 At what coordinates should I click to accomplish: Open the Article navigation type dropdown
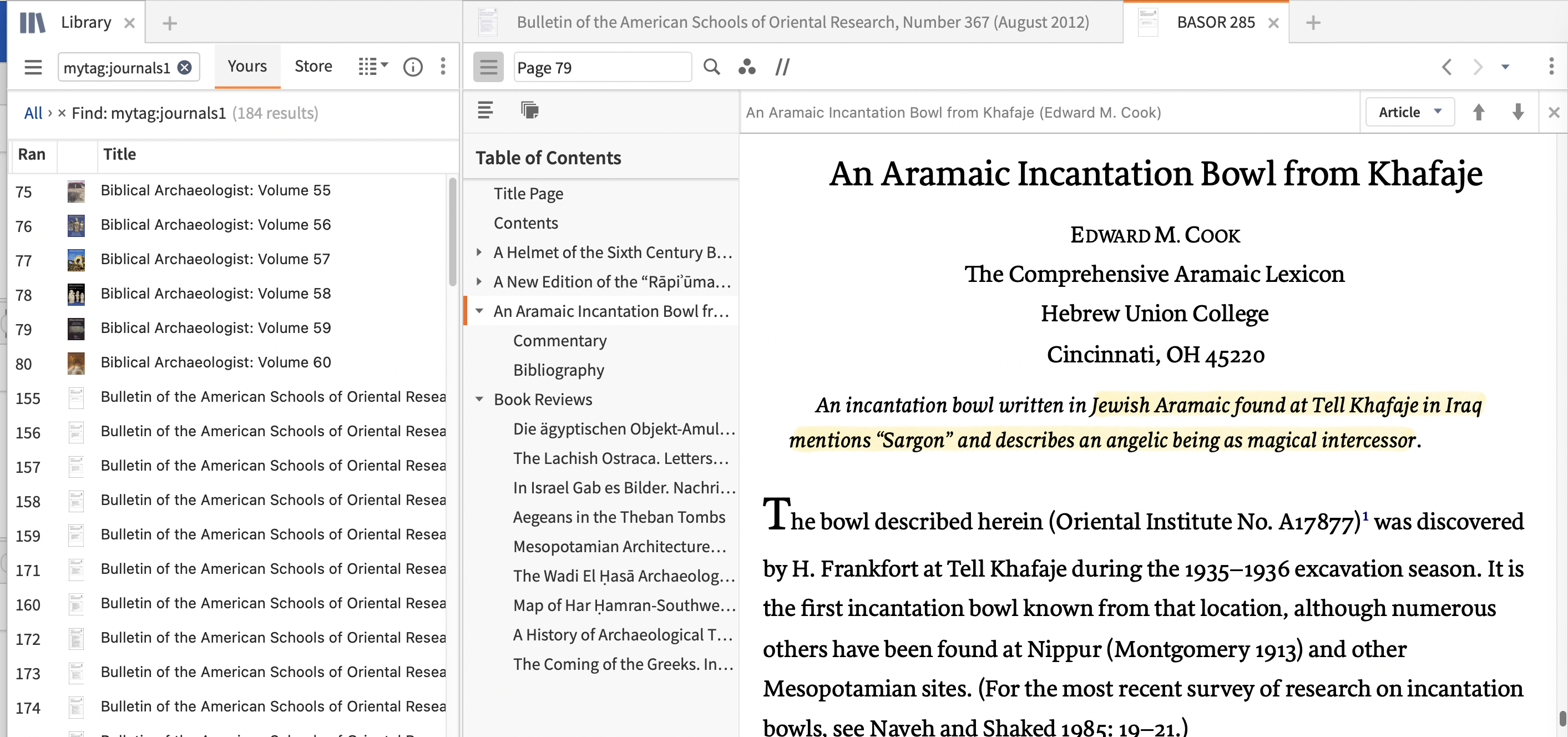[1409, 112]
